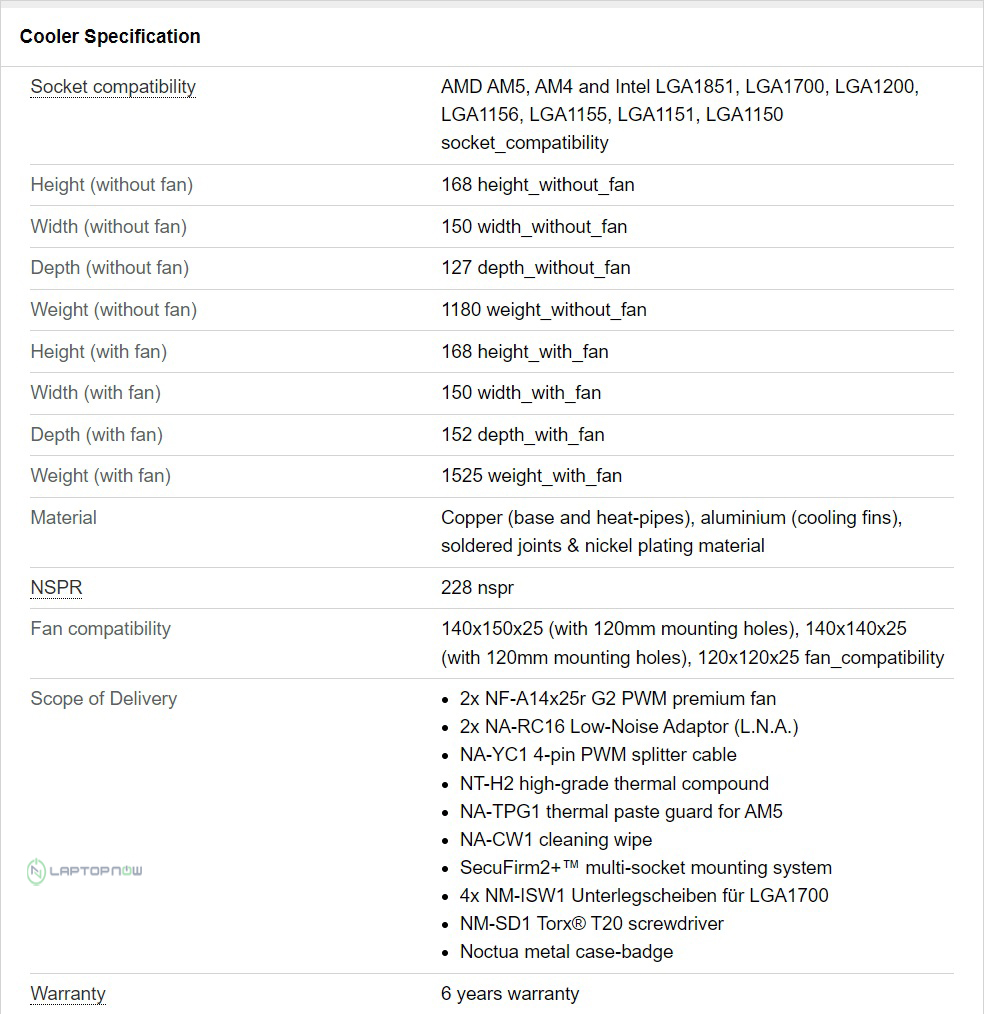Click the Material row label

tap(64, 518)
